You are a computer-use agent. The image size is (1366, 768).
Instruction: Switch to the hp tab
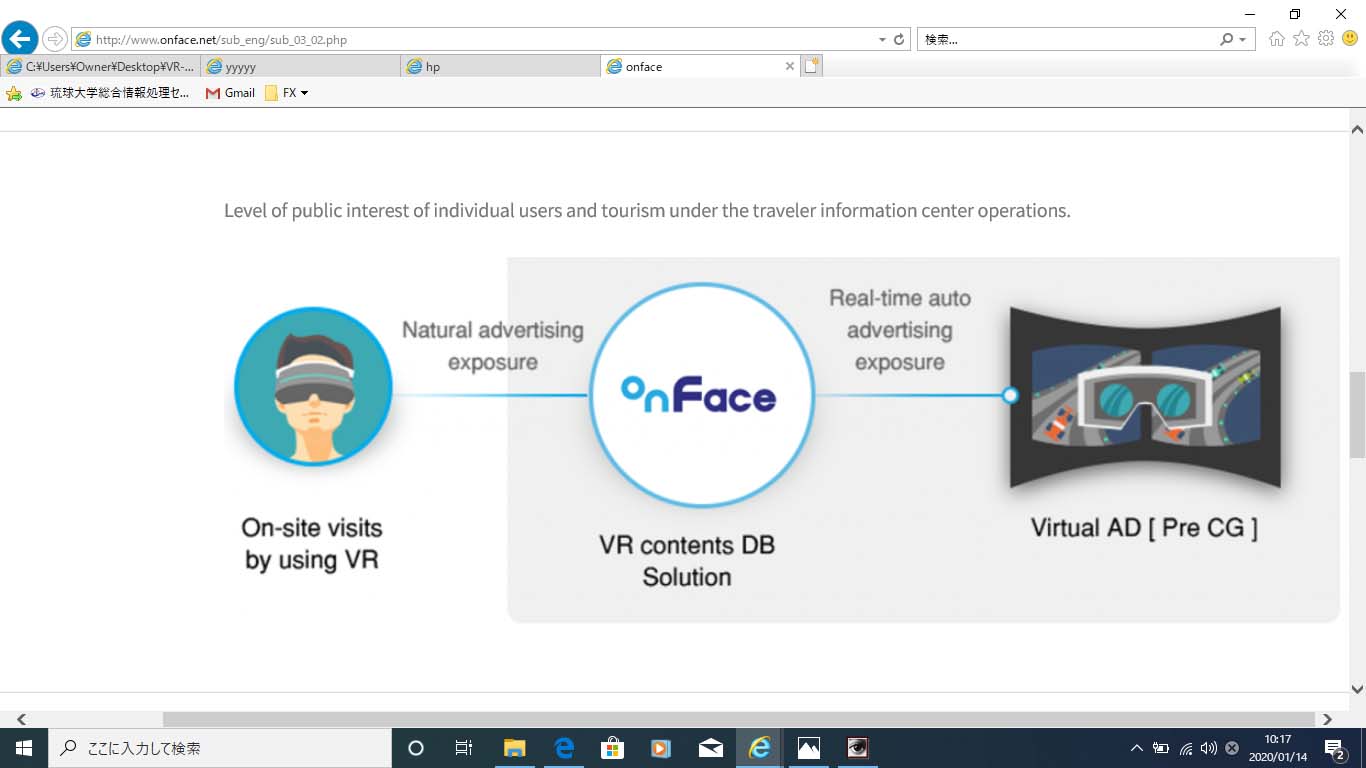(500, 66)
